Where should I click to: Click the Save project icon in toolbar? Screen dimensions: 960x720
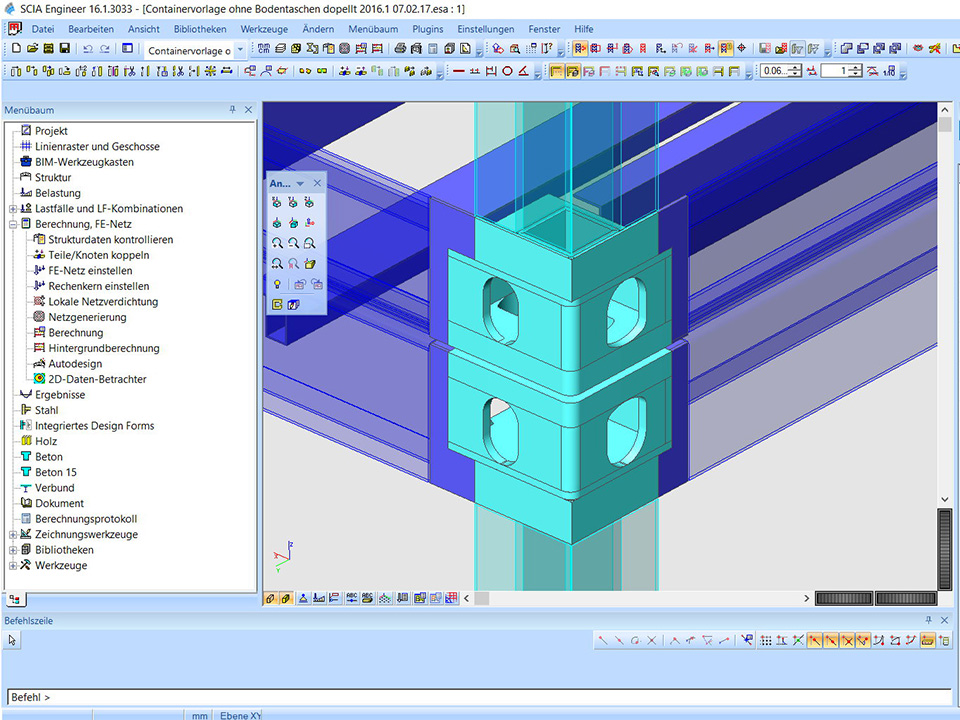click(x=65, y=48)
